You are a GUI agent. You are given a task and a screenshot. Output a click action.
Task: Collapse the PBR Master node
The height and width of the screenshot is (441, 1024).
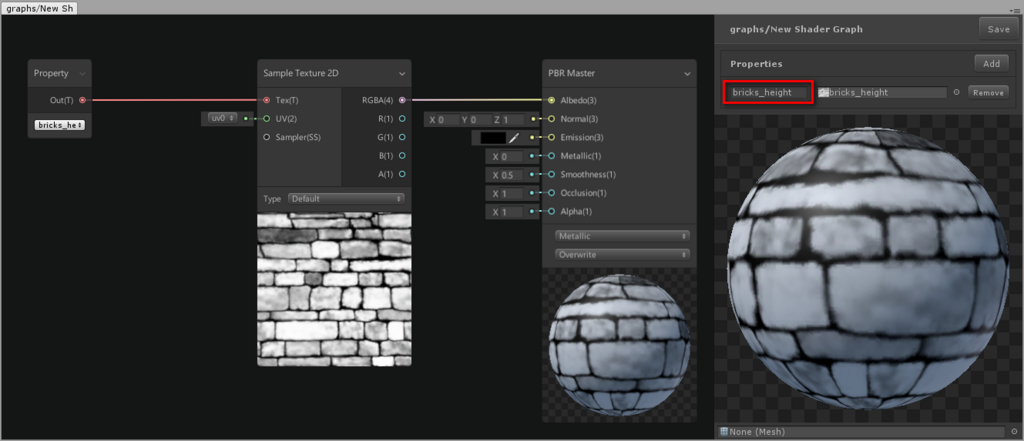pos(687,74)
